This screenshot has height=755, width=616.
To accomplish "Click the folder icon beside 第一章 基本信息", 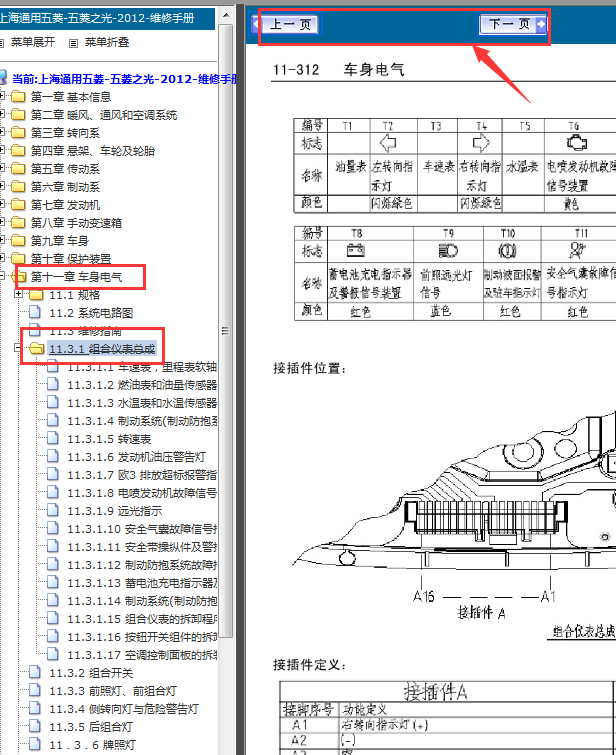I will tap(18, 97).
